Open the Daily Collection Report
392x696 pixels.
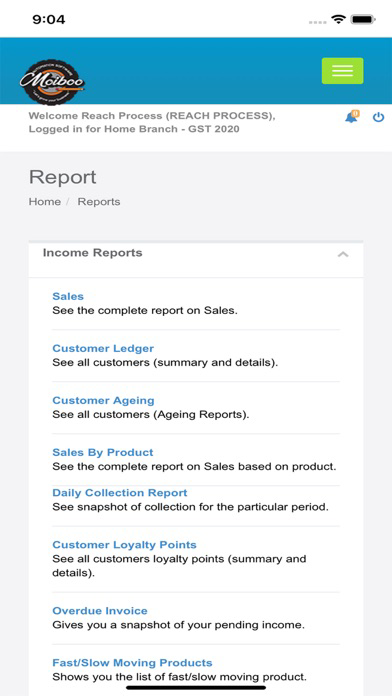[120, 493]
